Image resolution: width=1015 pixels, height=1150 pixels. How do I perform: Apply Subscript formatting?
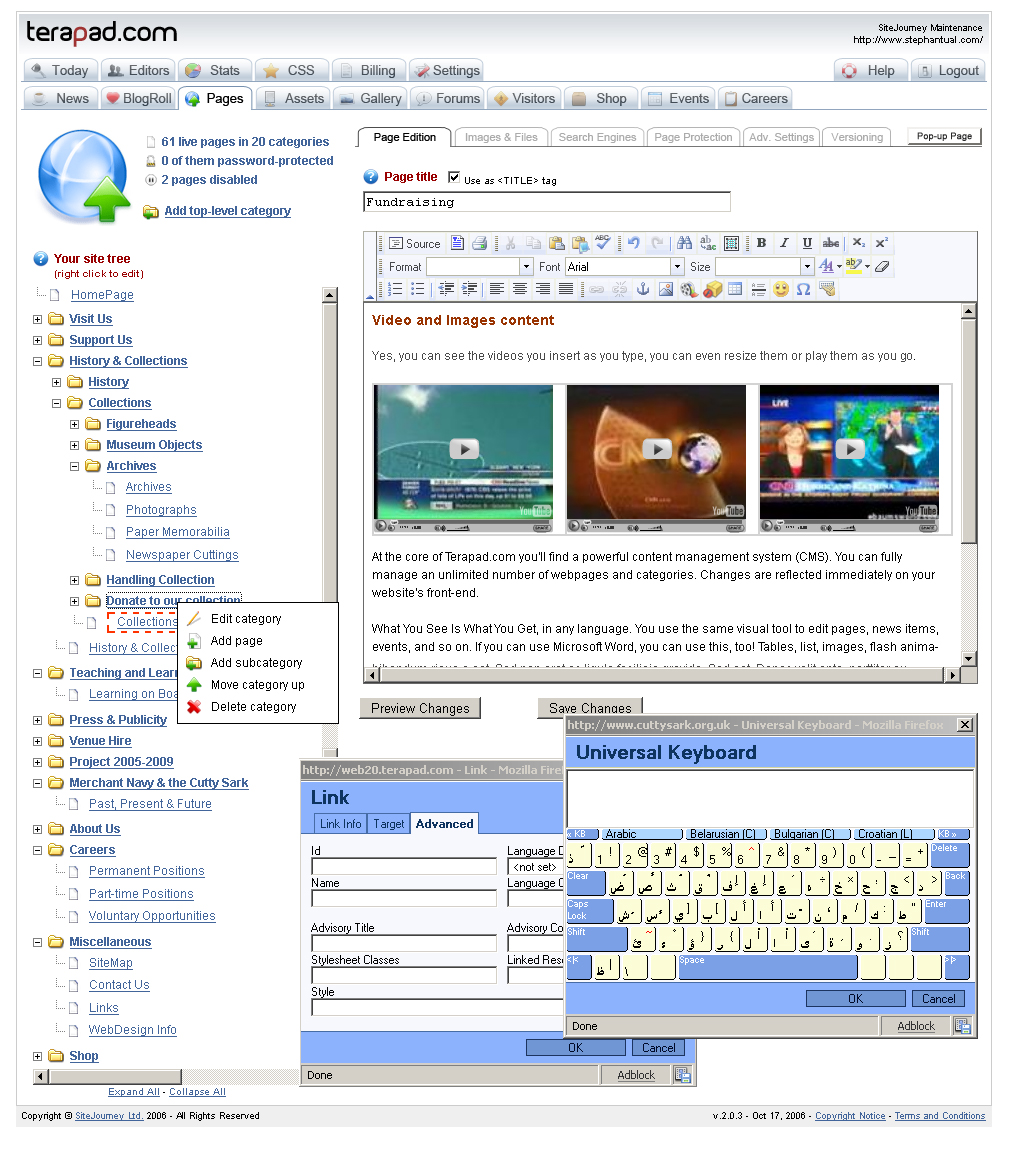coord(859,243)
